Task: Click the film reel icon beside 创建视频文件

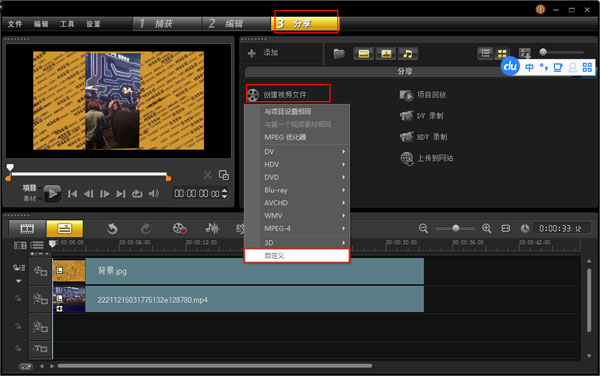Action: (253, 94)
